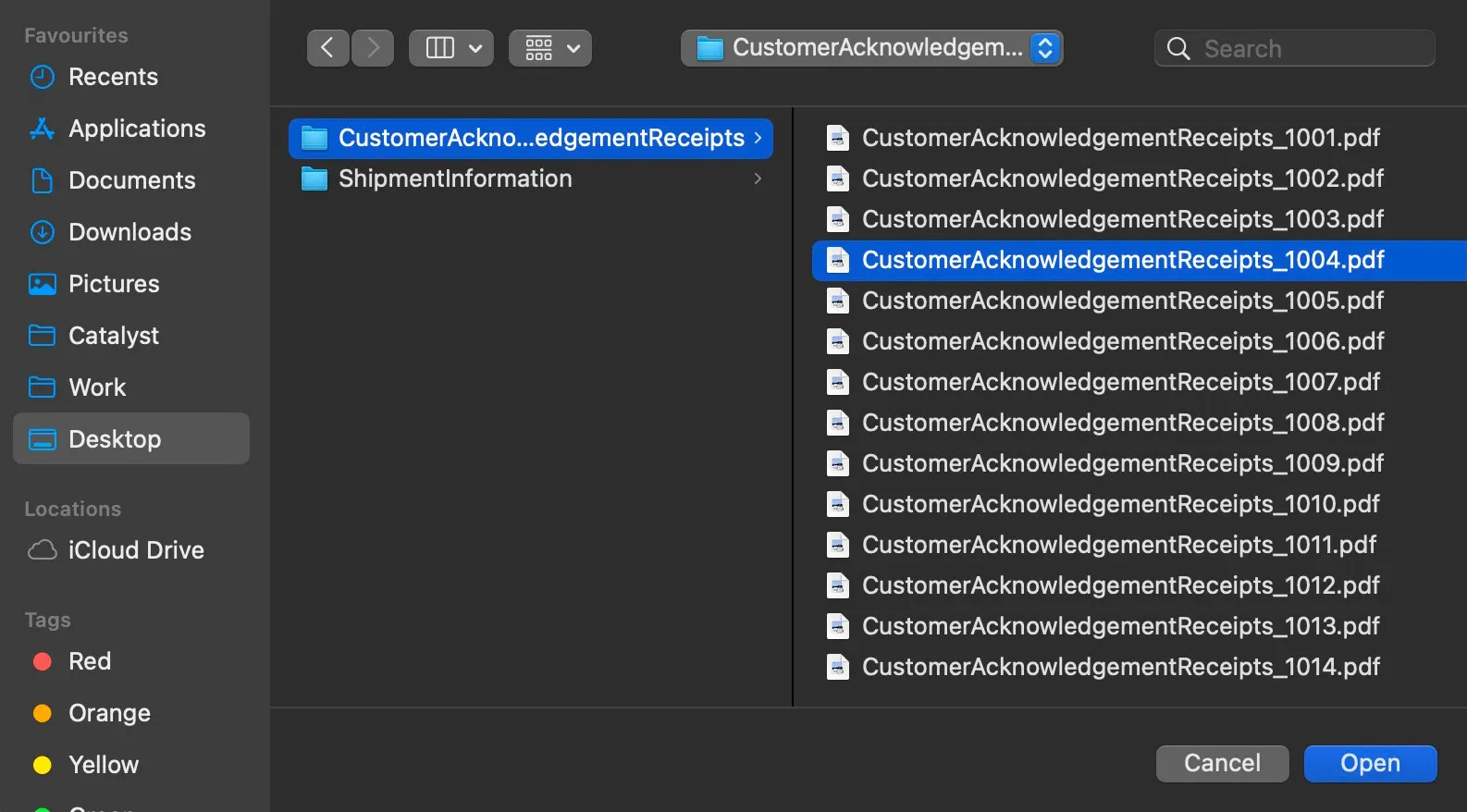
Task: Select CustomerAcknowledgementReceipts_1012.pdf
Action: point(1139,585)
